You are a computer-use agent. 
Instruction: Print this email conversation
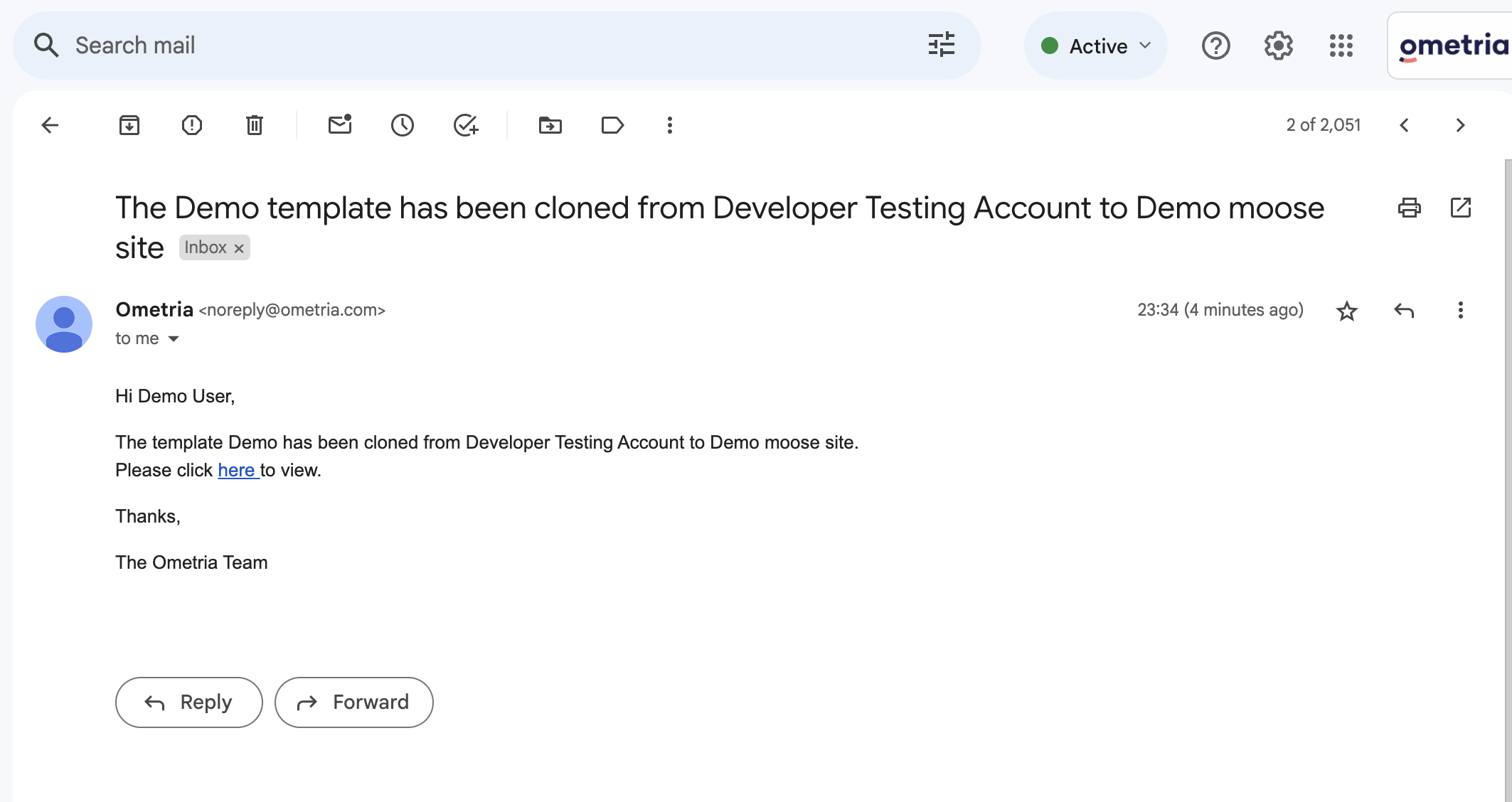click(x=1410, y=208)
